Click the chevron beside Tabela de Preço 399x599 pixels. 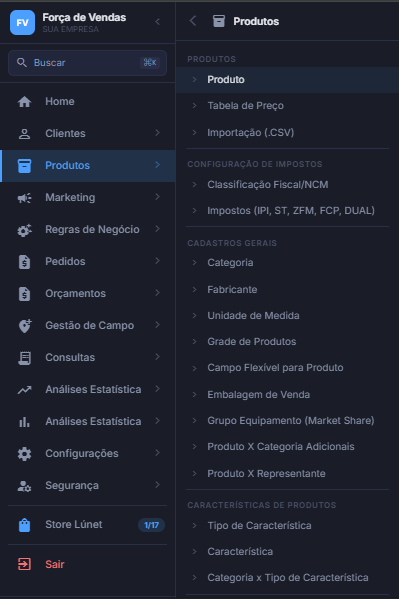[195, 105]
